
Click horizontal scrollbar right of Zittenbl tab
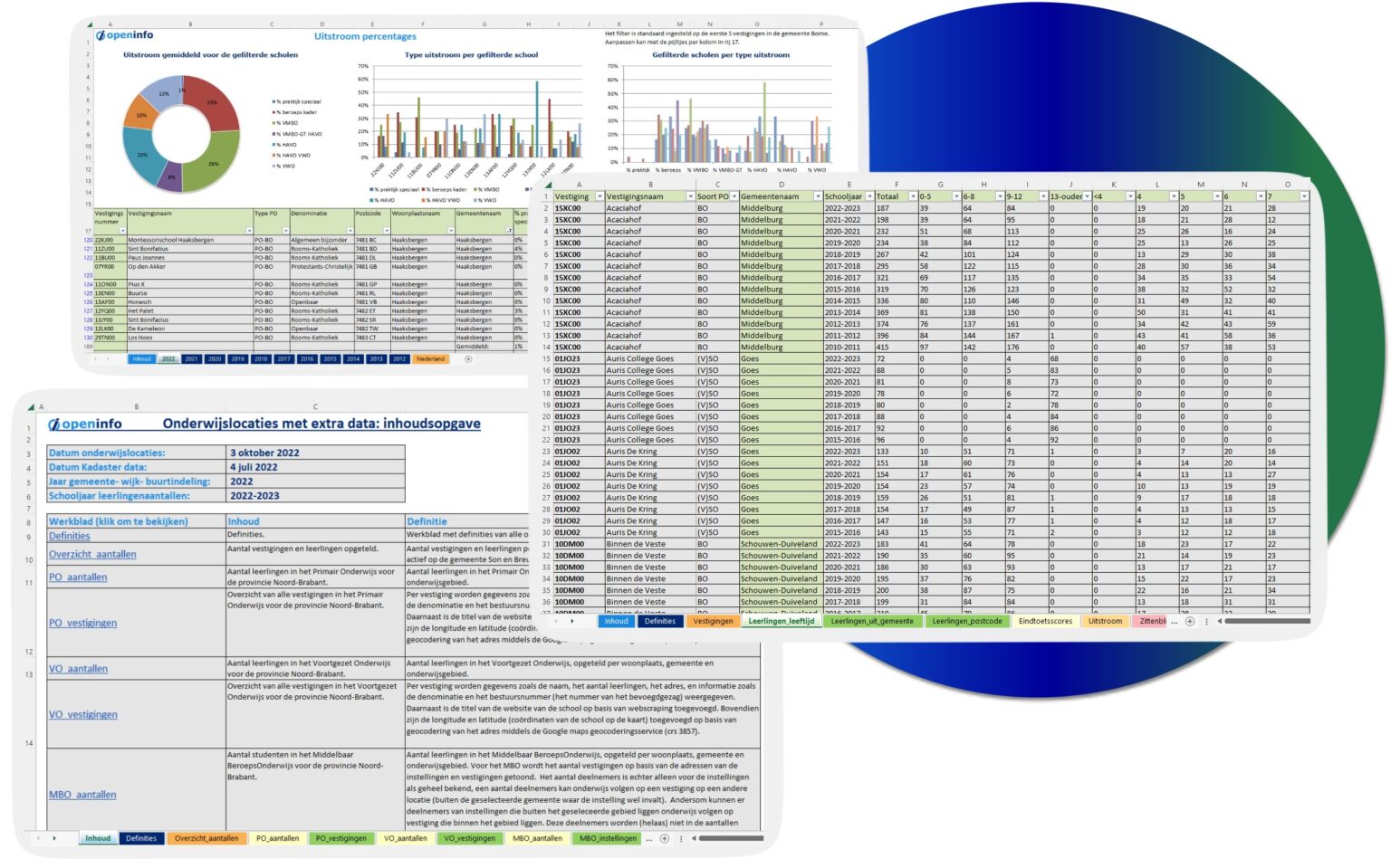click(x=1266, y=622)
